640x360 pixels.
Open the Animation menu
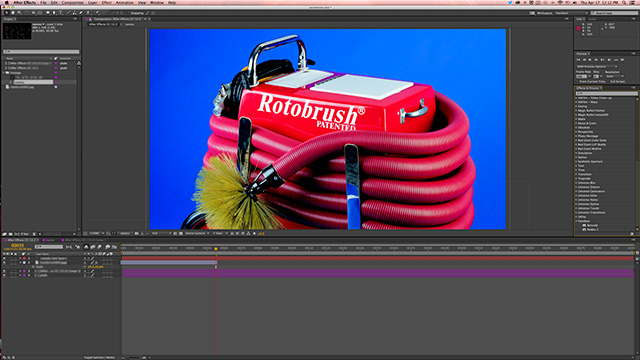(x=124, y=2)
